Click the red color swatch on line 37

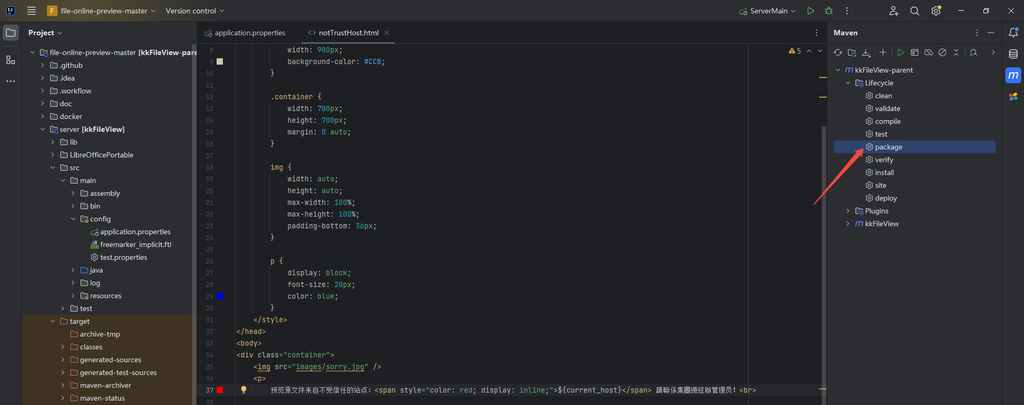pos(219,390)
